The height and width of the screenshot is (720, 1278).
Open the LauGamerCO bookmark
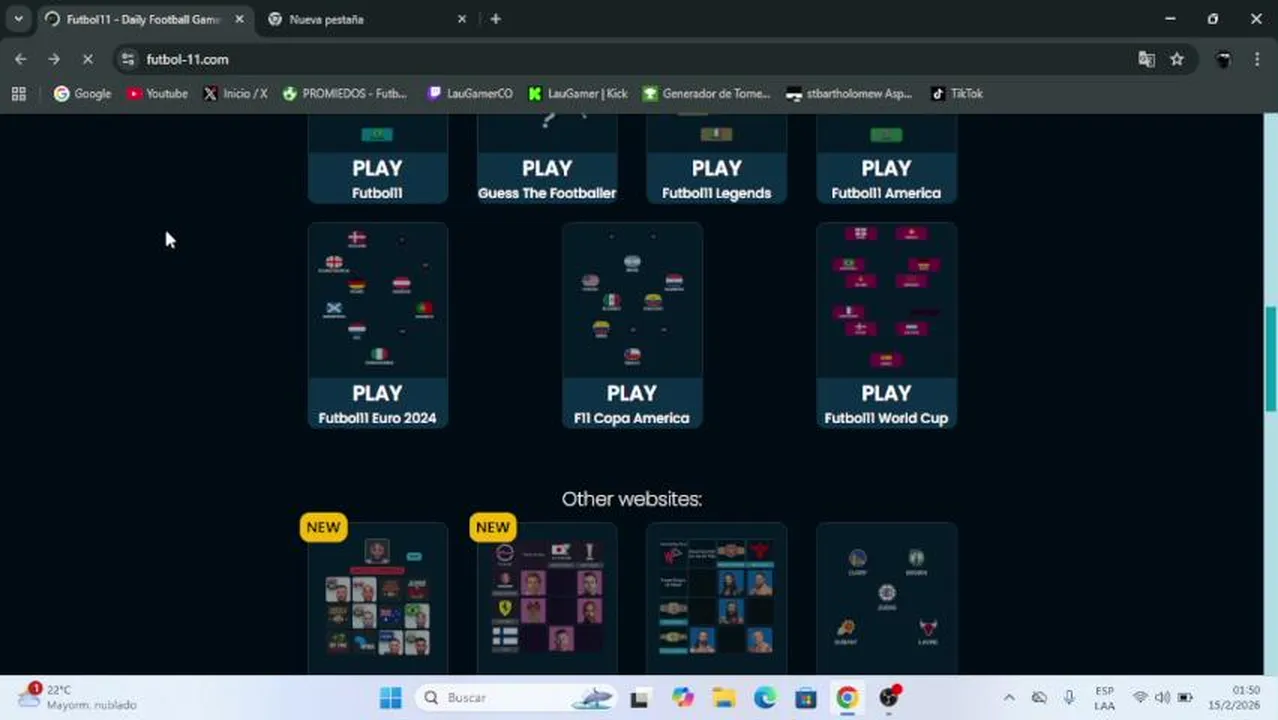click(x=470, y=93)
